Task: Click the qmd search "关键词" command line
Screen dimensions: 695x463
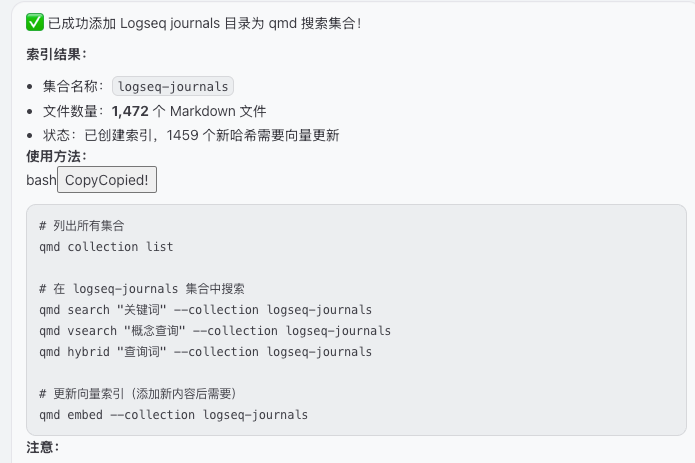Action: [206, 310]
